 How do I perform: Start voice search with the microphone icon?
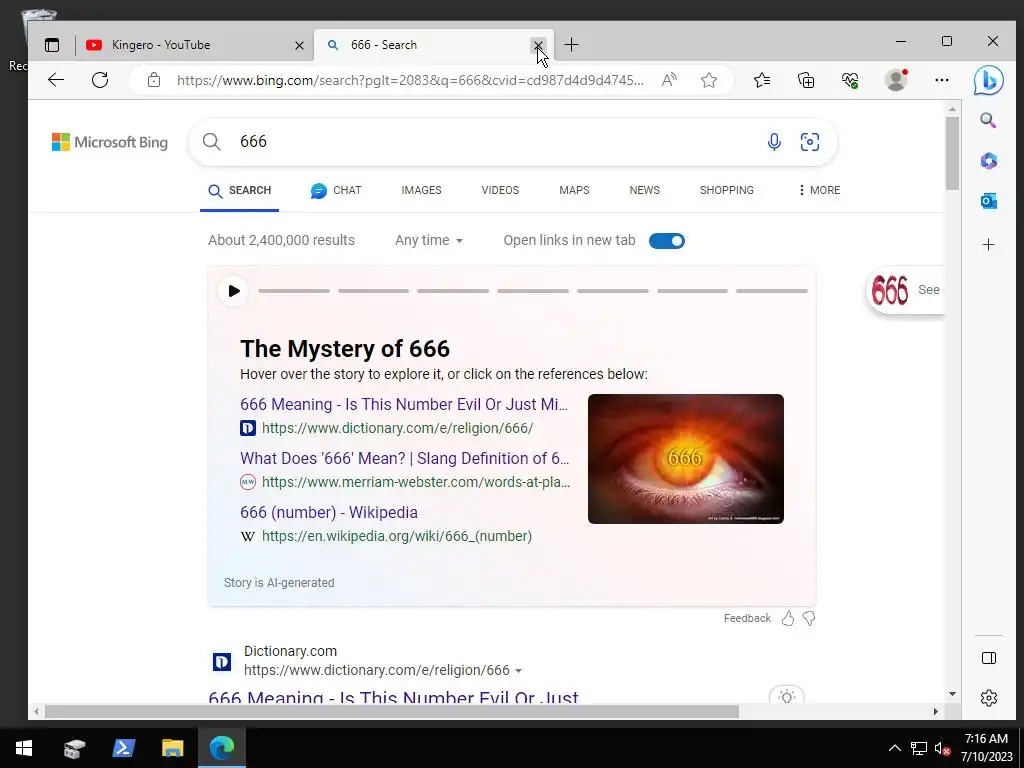pos(774,142)
